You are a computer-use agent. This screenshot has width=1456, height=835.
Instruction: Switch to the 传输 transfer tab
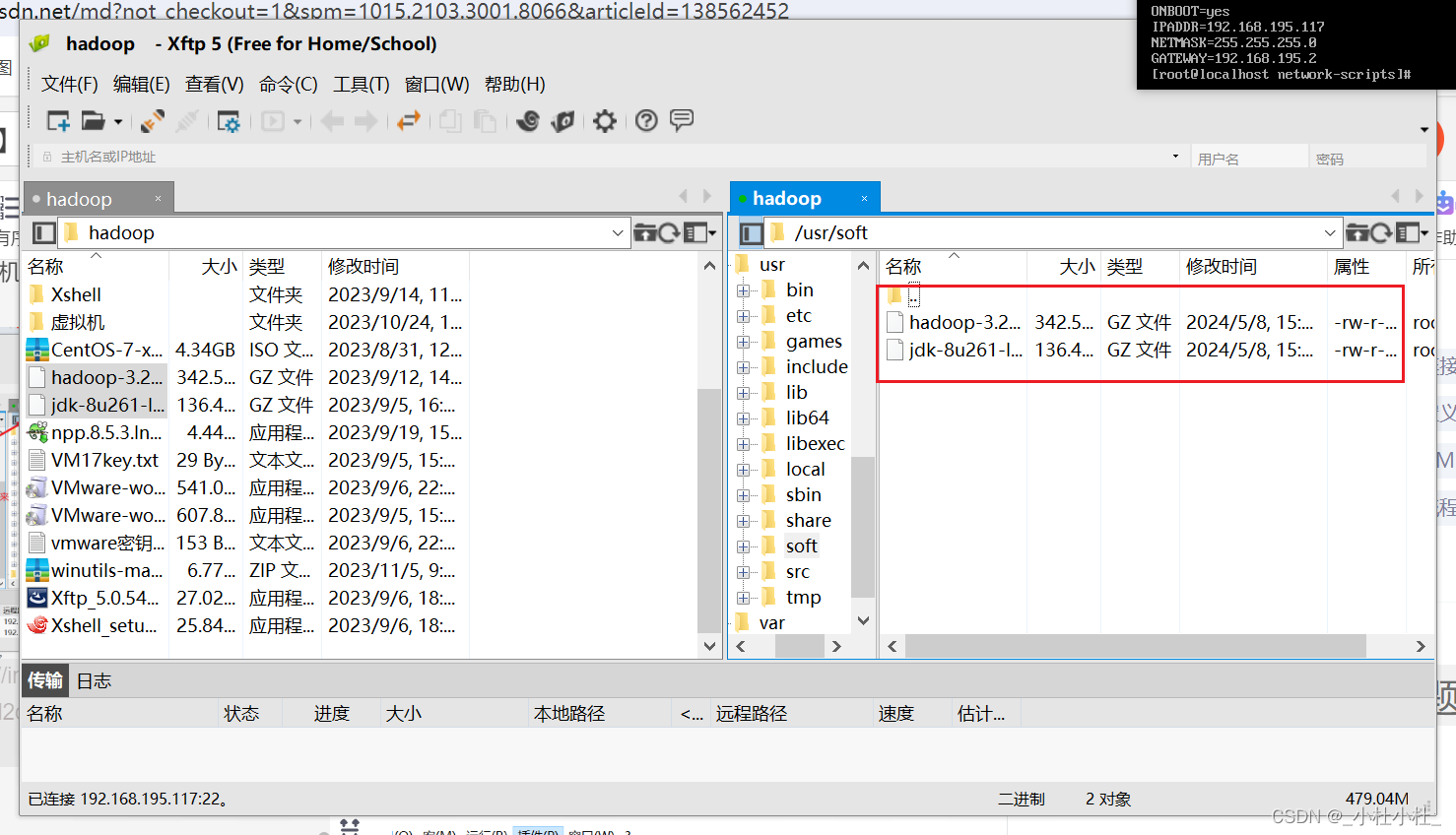45,681
